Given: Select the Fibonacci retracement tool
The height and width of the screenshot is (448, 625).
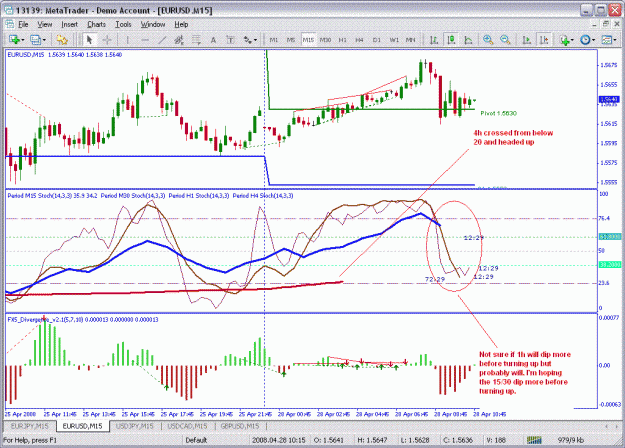Looking at the screenshot, I should point(196,40).
